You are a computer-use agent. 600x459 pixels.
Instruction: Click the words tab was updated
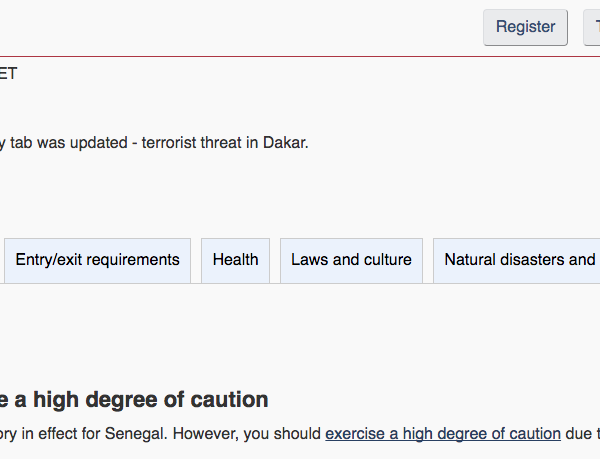(x=69, y=143)
